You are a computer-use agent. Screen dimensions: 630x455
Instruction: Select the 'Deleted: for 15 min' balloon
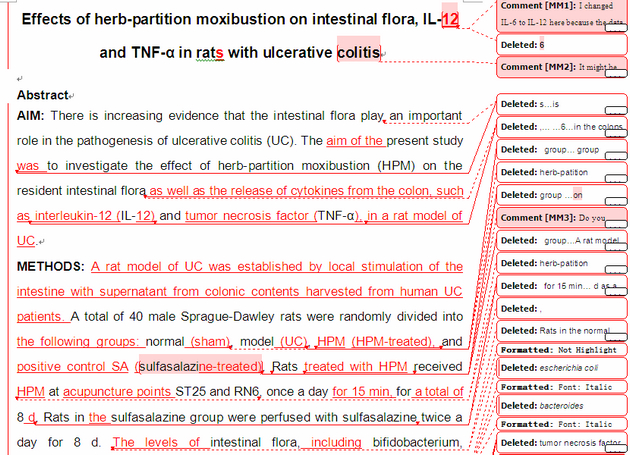pos(555,285)
